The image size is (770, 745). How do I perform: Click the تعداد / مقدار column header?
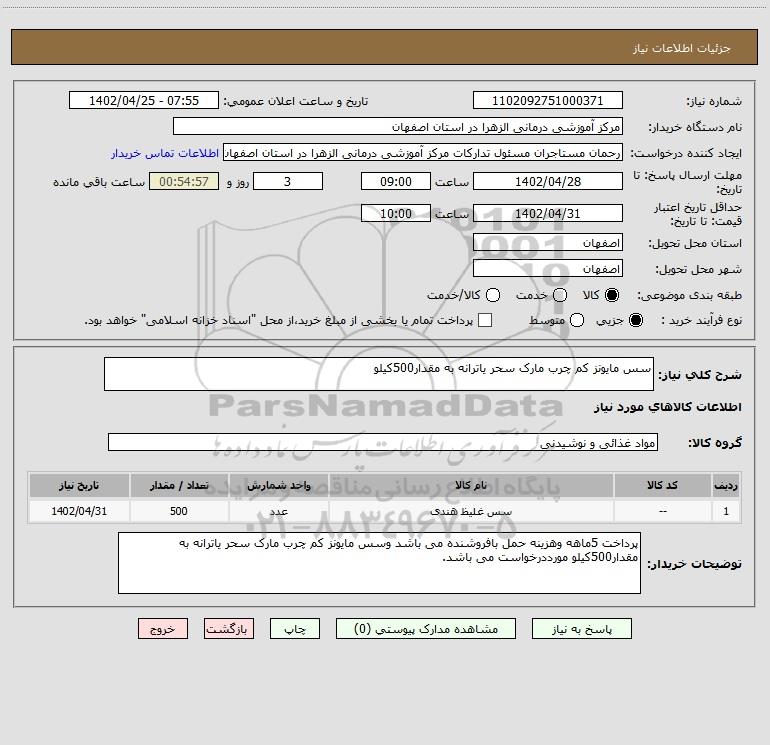tap(179, 486)
